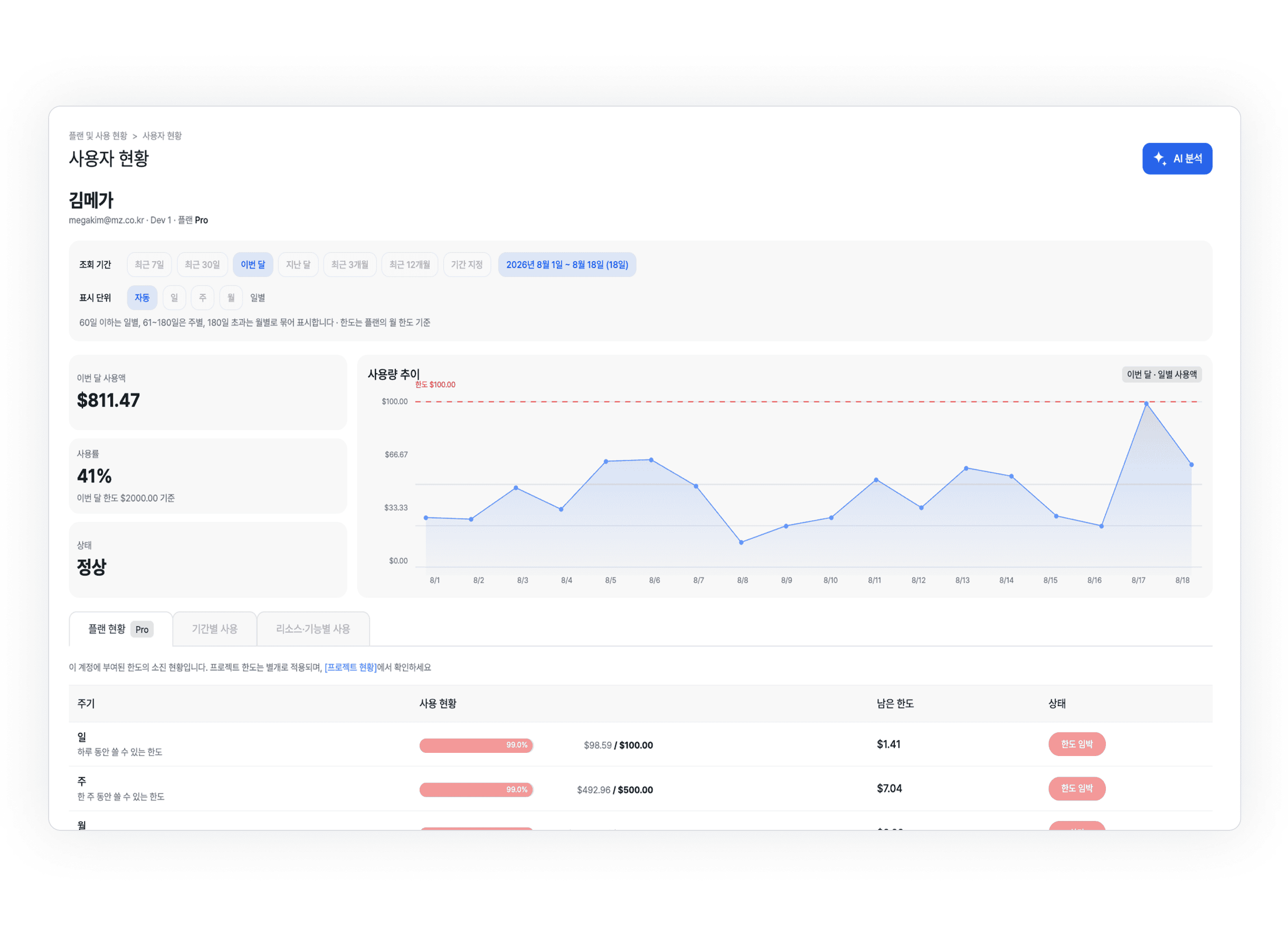Click the 41% 사용률 card

208,476
